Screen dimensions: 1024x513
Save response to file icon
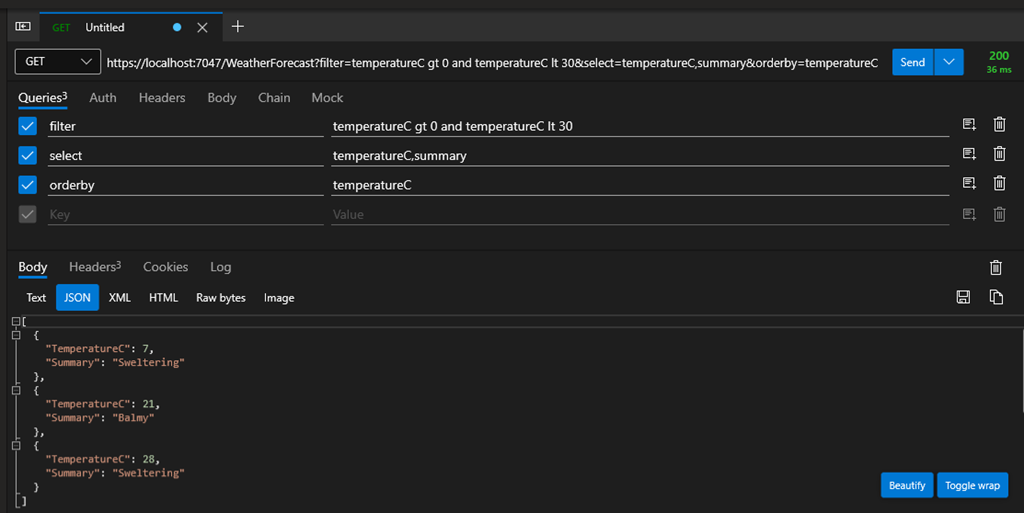coord(964,297)
